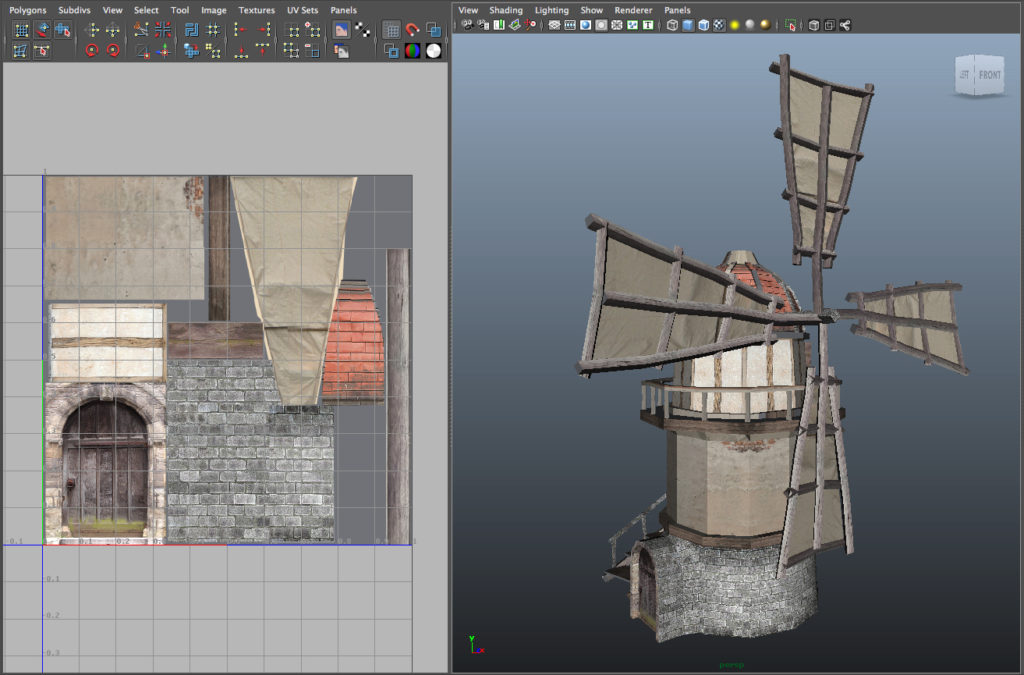Open the Lighting dropdown menu
Image resolution: width=1024 pixels, height=675 pixels.
pyautogui.click(x=551, y=10)
